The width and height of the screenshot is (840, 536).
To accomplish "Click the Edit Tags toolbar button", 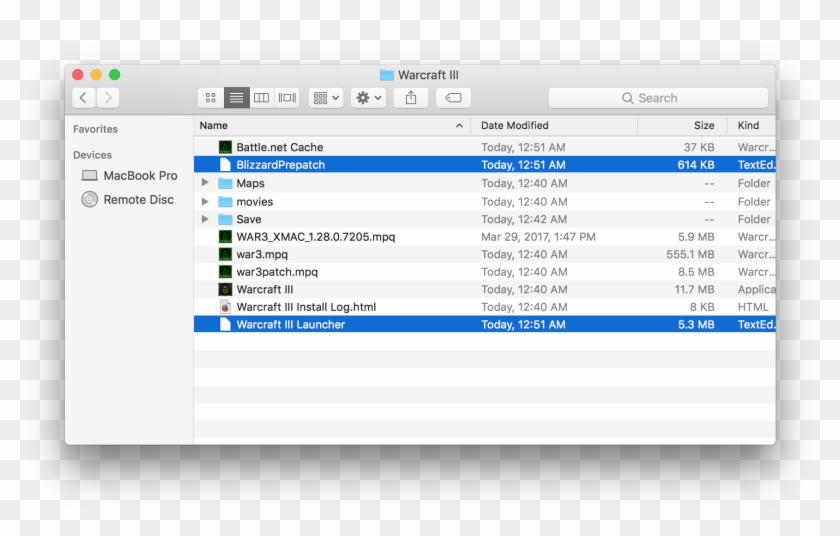I will click(453, 98).
